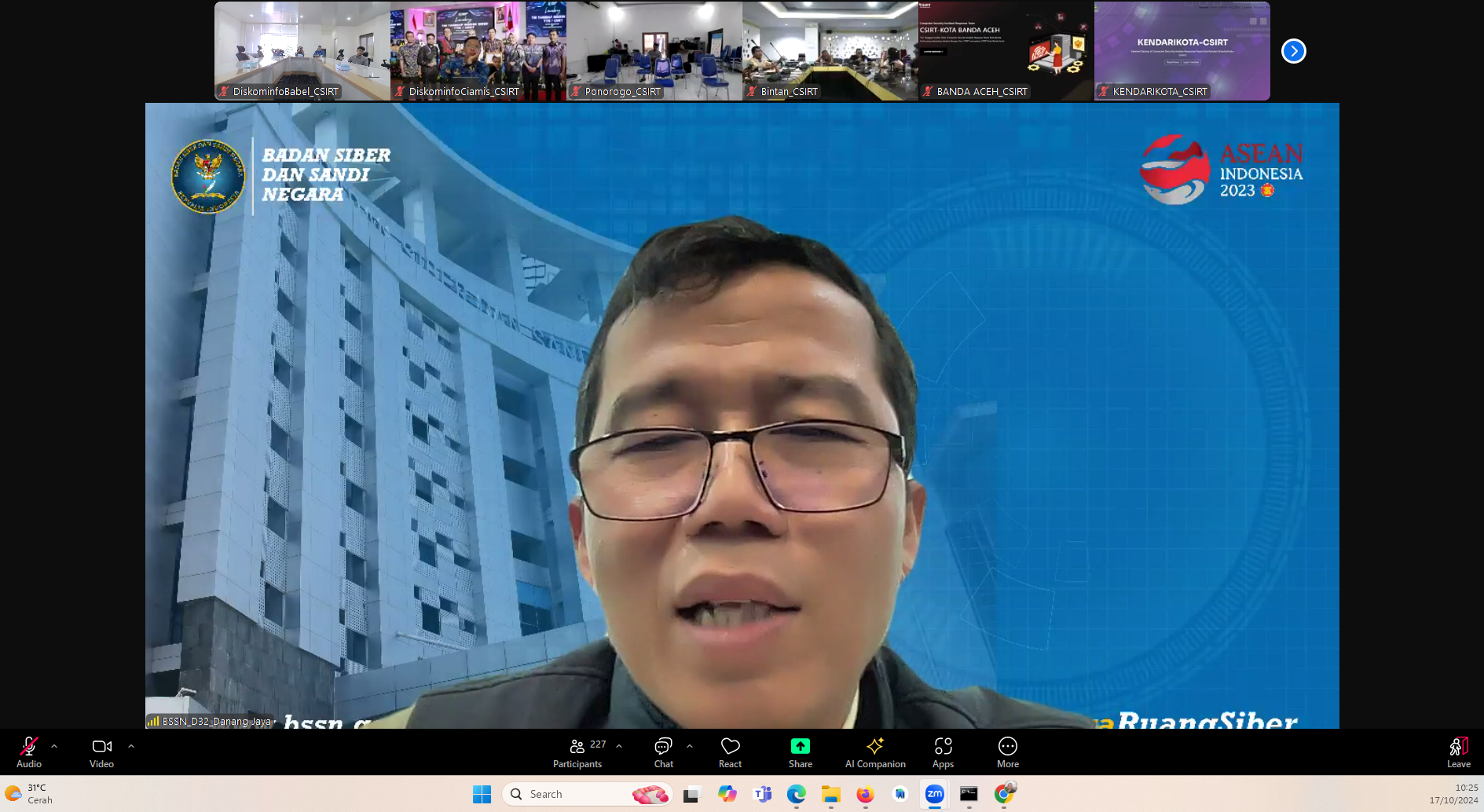1484x812 pixels.
Task: Unmute the microphone with Audio button
Action: pos(29,752)
